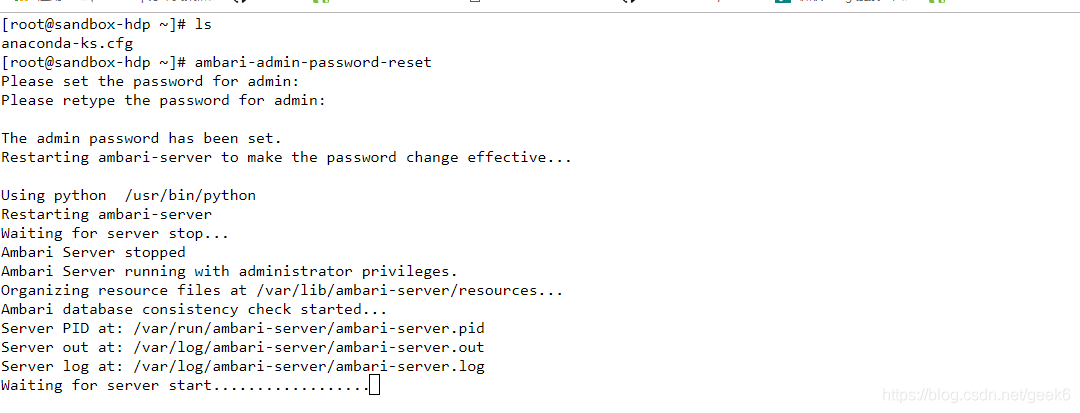Click the first [root@sandbox-hdp ~]# prompt
Image resolution: width=1080 pixels, height=413 pixels.
click(x=94, y=25)
